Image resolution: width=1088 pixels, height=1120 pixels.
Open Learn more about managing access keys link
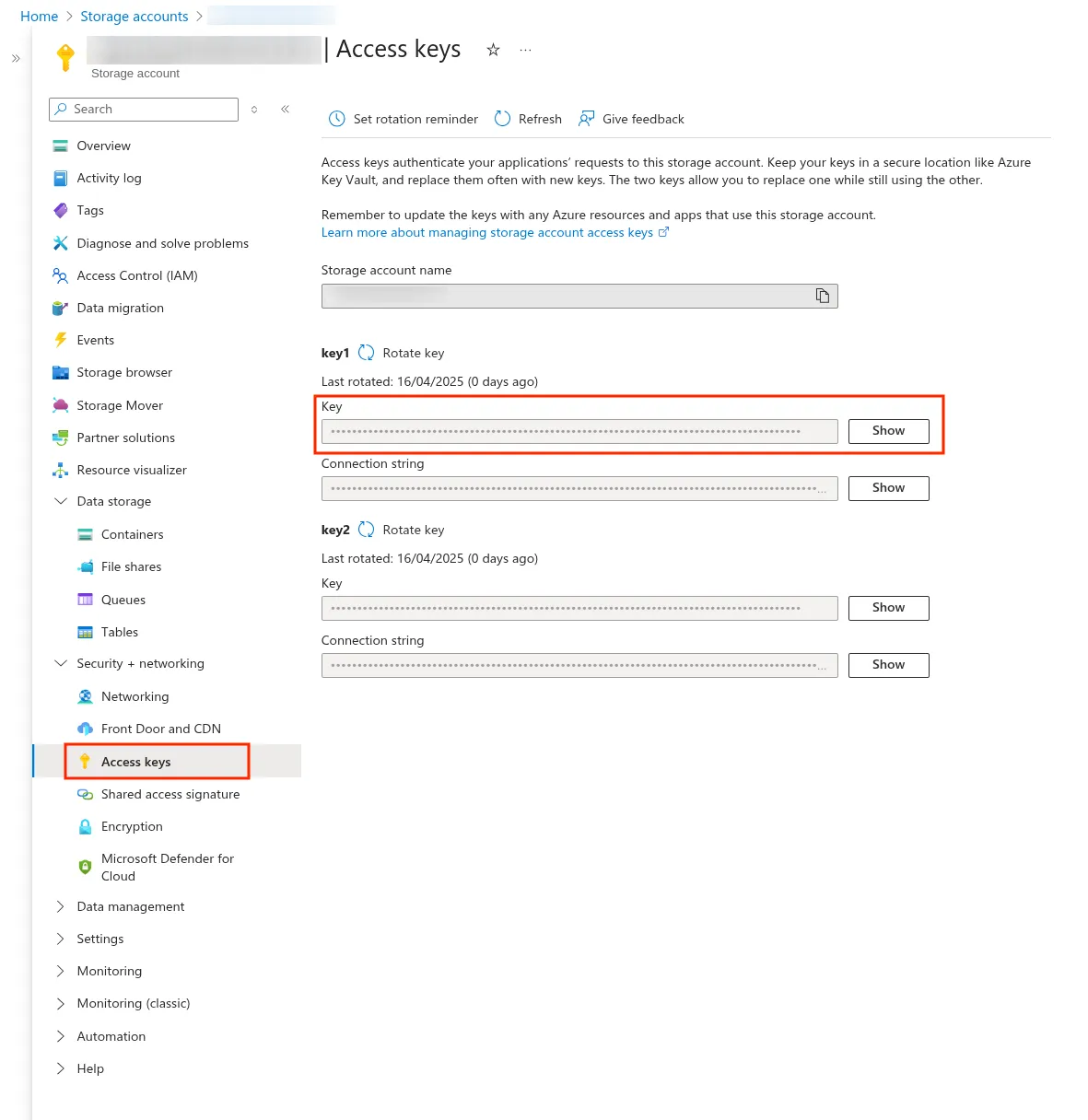pos(495,232)
